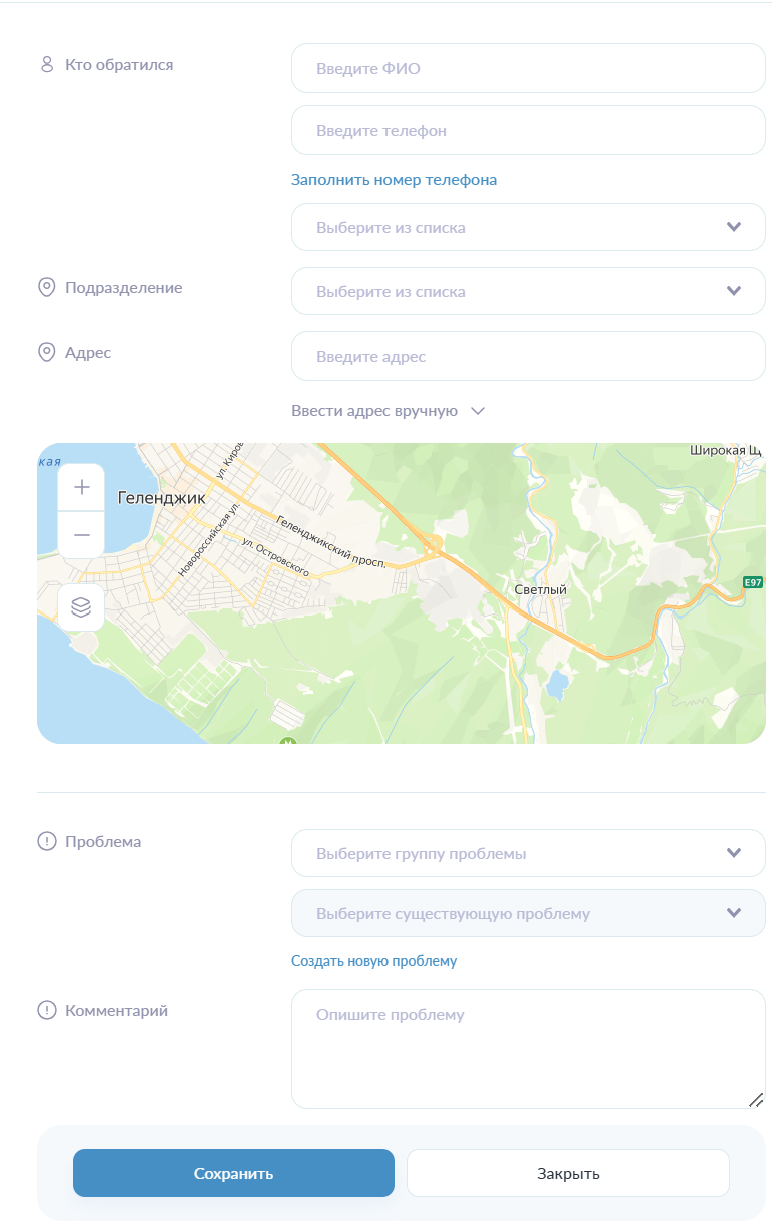Viewport: 772px width, 1224px height.
Task: Open map layers switcher icon
Action: 81,608
